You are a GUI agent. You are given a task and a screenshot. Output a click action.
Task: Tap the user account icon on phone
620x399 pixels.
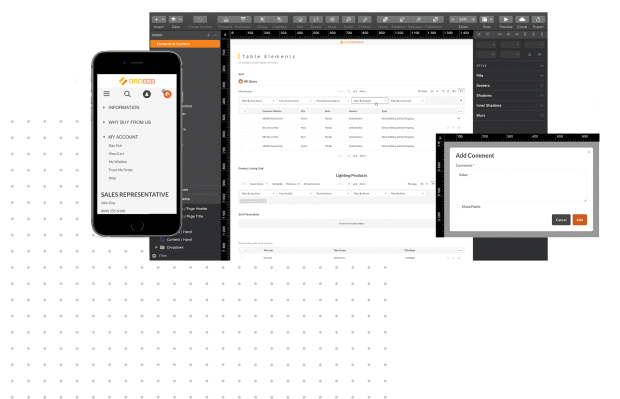[147, 94]
